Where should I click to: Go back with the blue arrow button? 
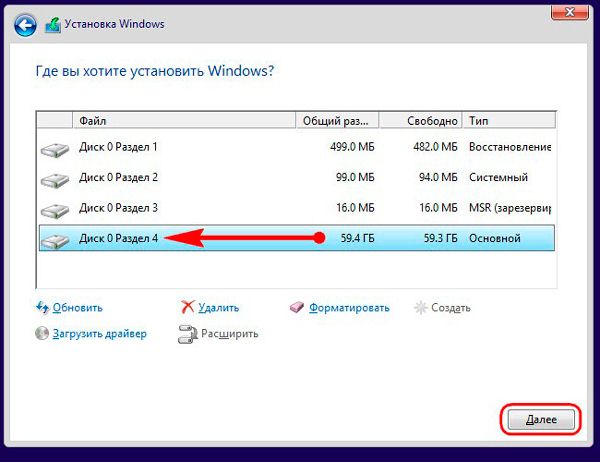coord(25,25)
